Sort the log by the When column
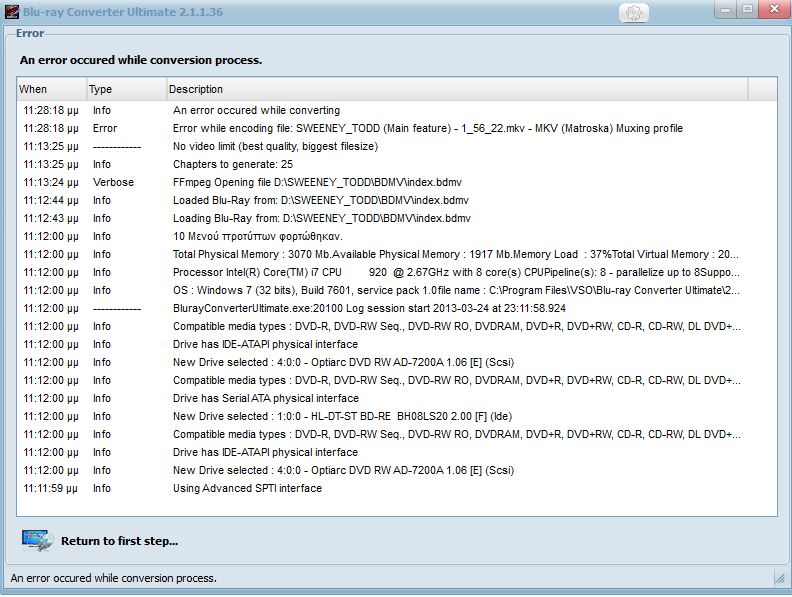This screenshot has width=792, height=597. click(52, 89)
